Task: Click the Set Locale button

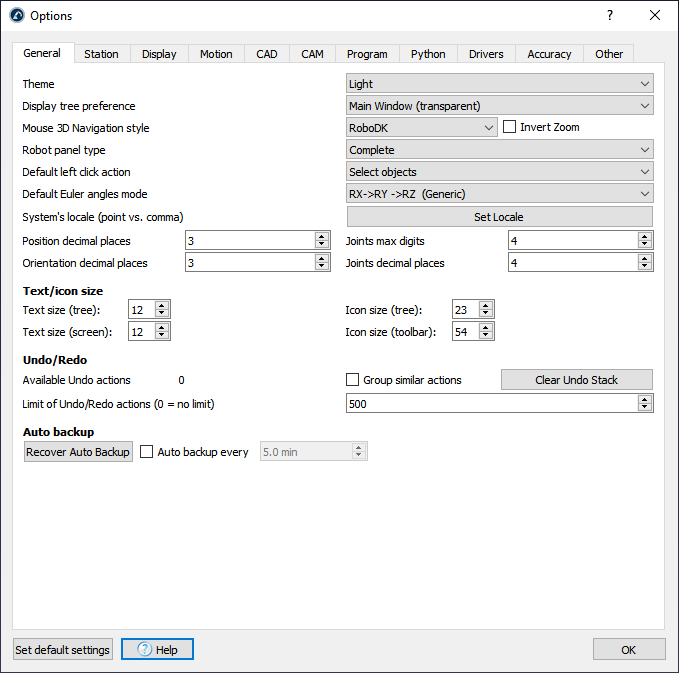Action: 499,217
